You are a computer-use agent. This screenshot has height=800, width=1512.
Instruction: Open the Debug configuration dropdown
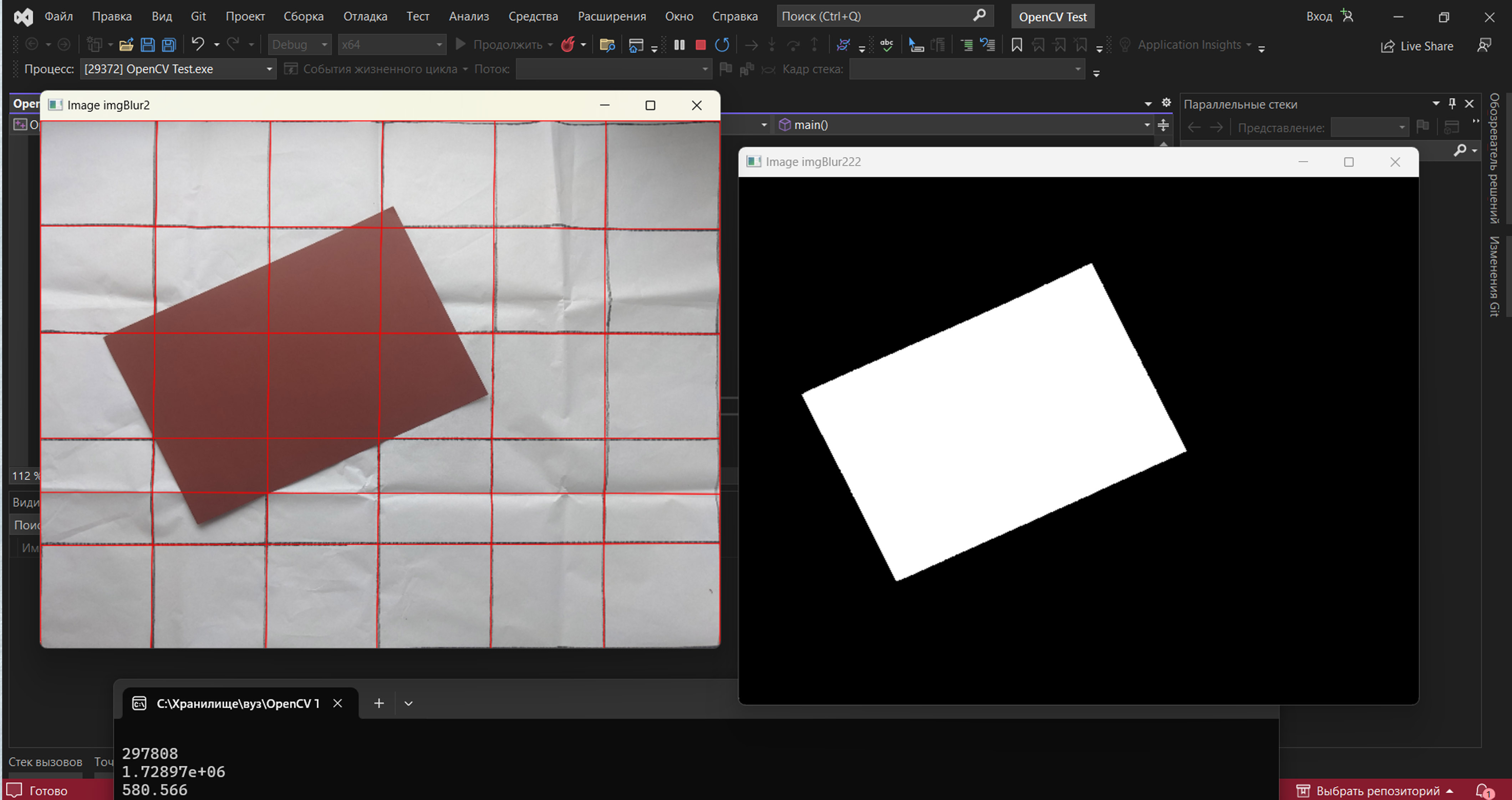[x=299, y=45]
